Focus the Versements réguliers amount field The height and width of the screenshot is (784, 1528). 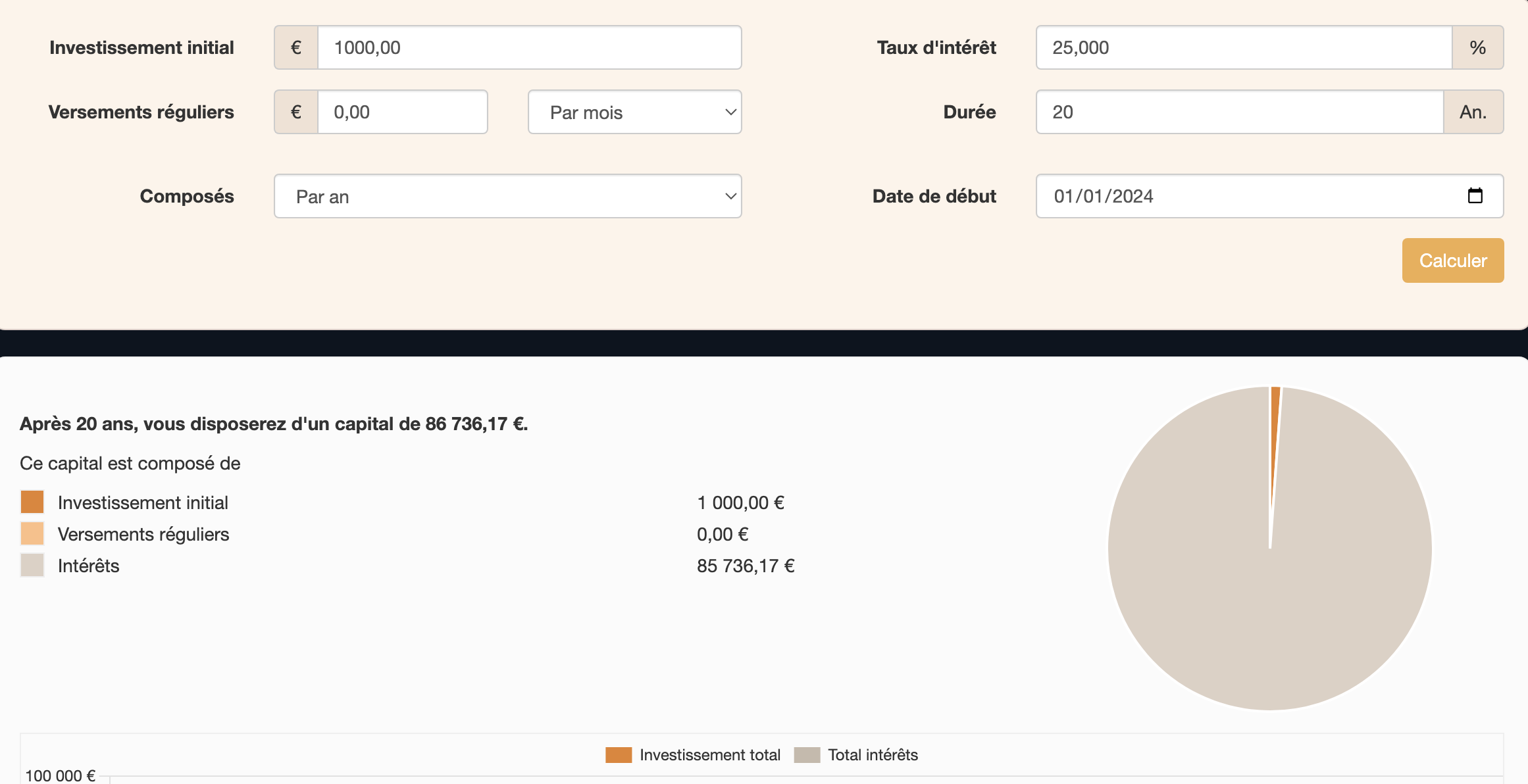click(402, 112)
